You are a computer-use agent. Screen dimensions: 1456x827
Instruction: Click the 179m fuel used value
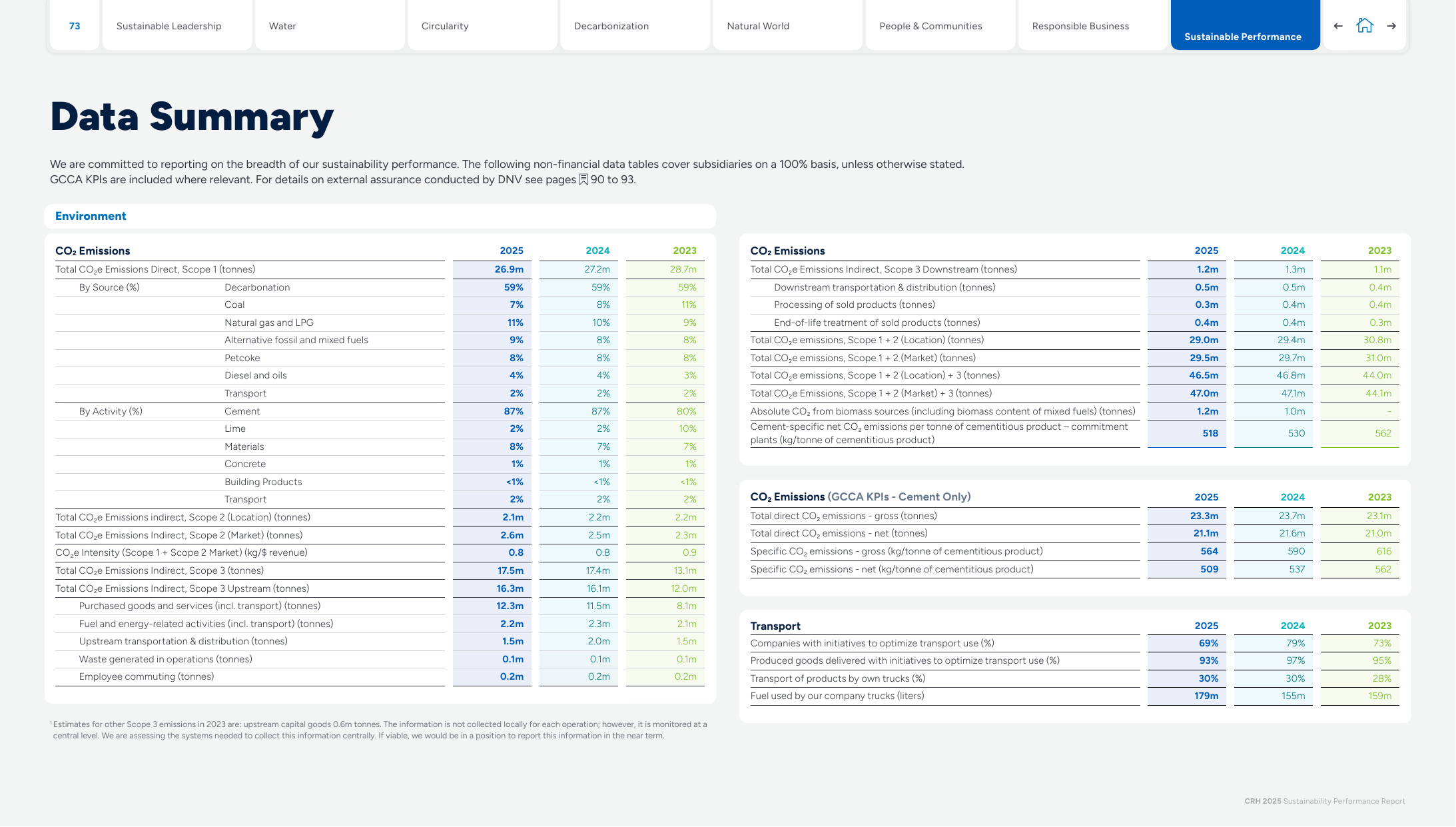[1206, 696]
